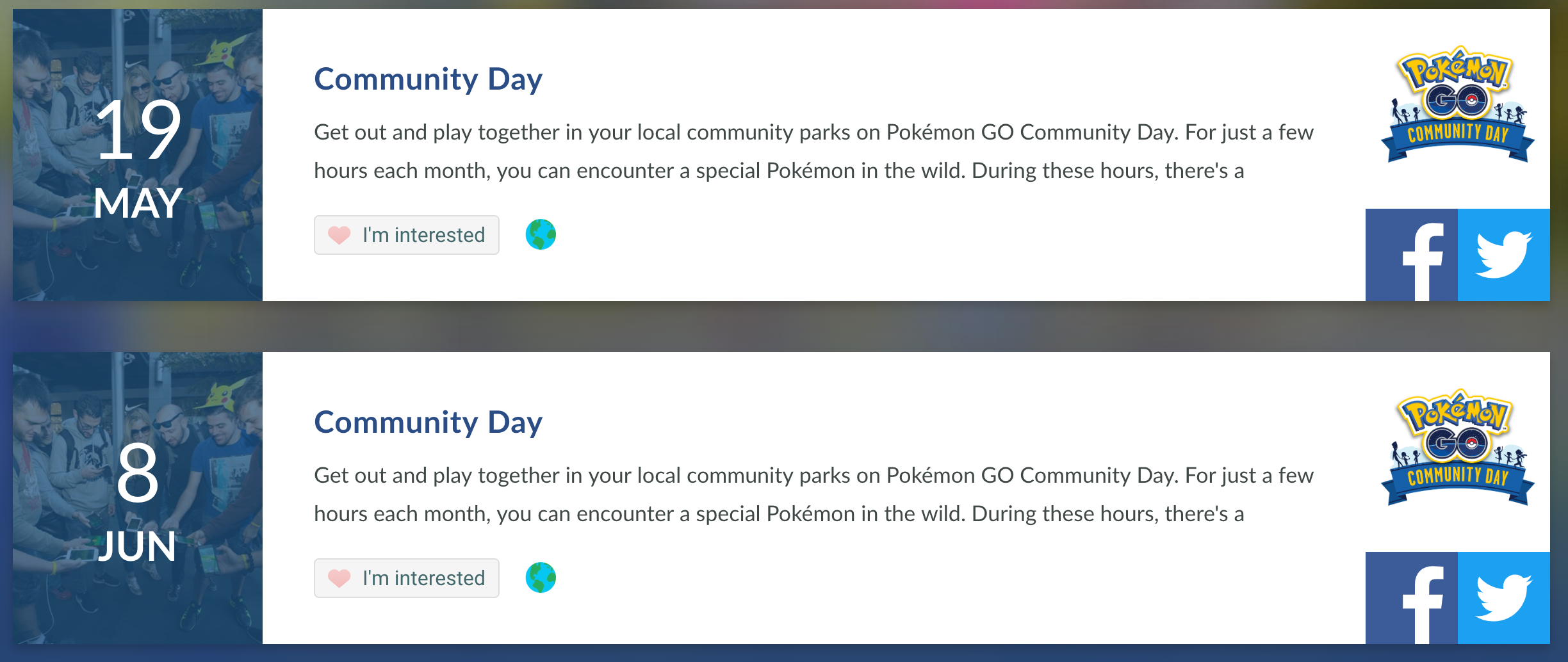Click the heart icon on the May event button

[339, 235]
